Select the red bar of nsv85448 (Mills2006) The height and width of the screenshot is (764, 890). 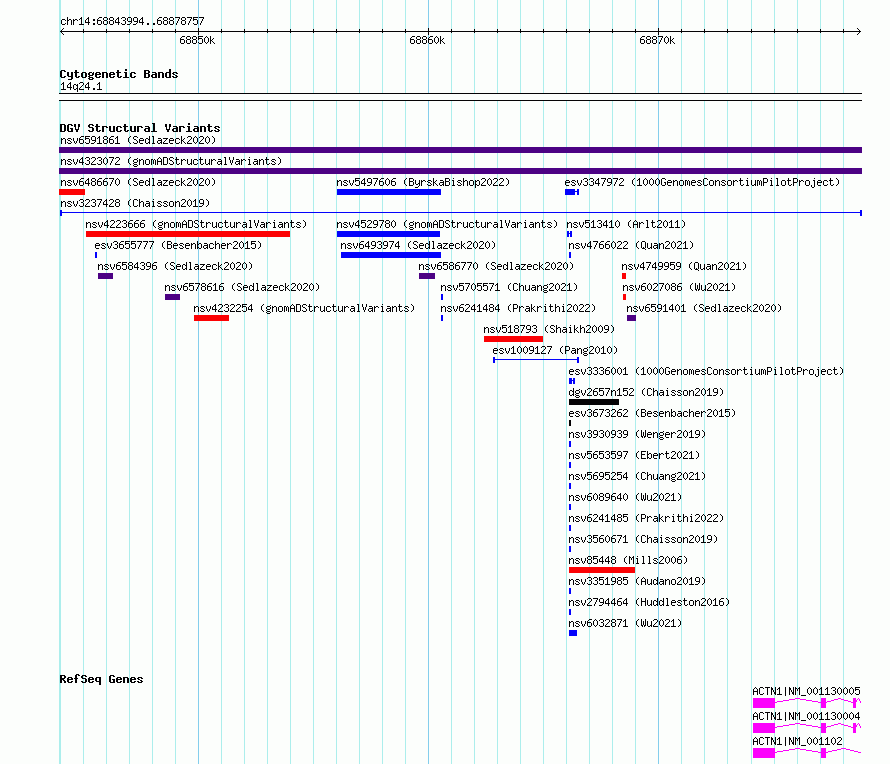(x=602, y=570)
